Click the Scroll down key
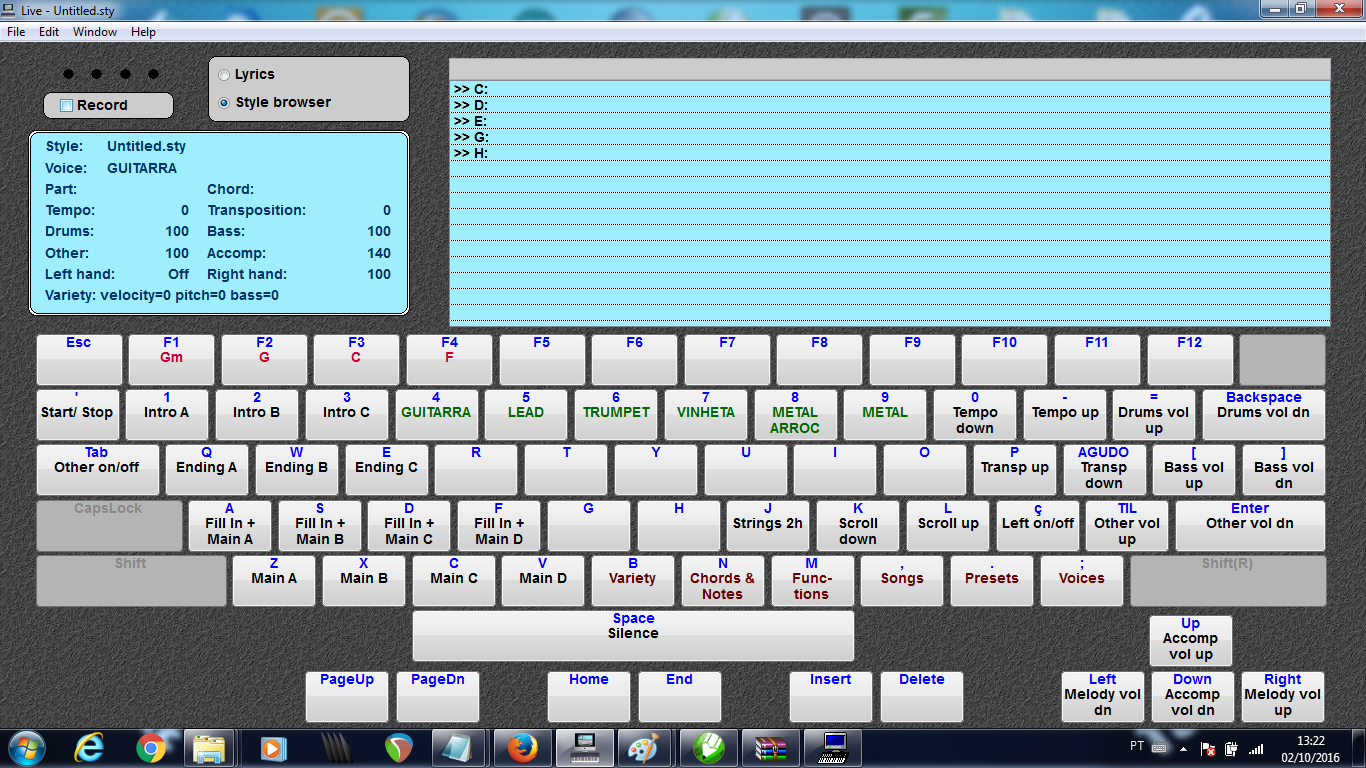The height and width of the screenshot is (768, 1366). [x=858, y=526]
